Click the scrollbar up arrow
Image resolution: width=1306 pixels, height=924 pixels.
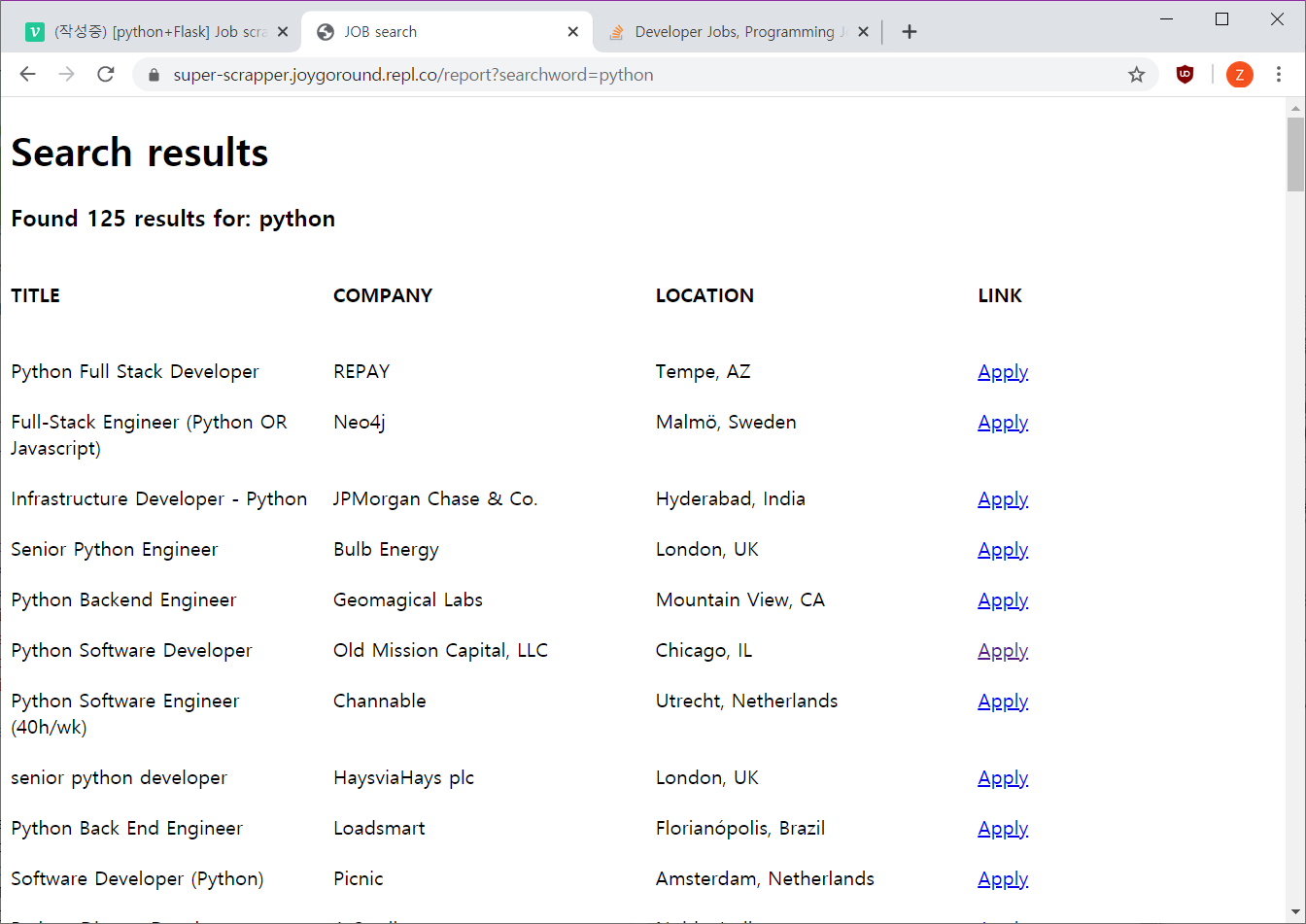click(1295, 107)
